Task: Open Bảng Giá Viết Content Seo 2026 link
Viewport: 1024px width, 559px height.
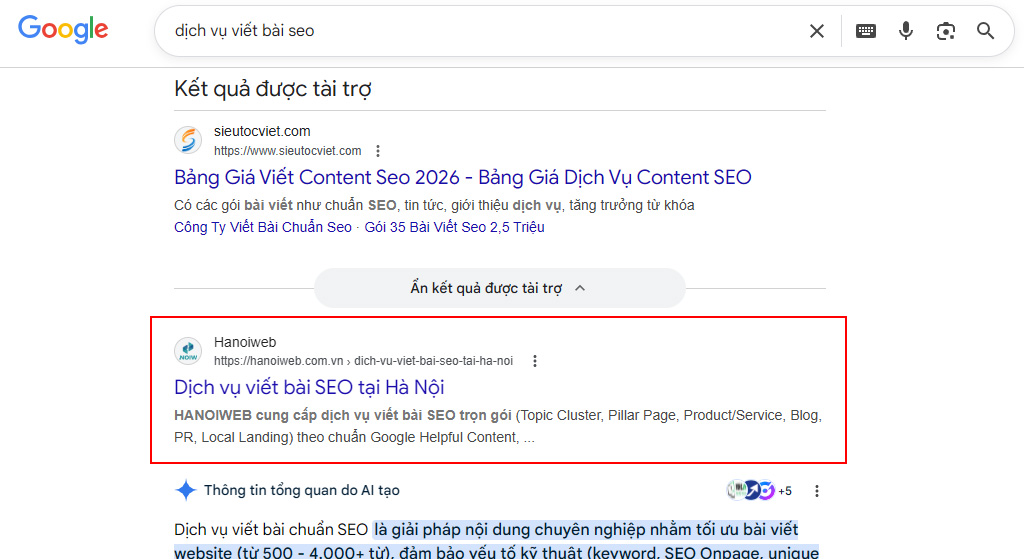Action: [462, 177]
